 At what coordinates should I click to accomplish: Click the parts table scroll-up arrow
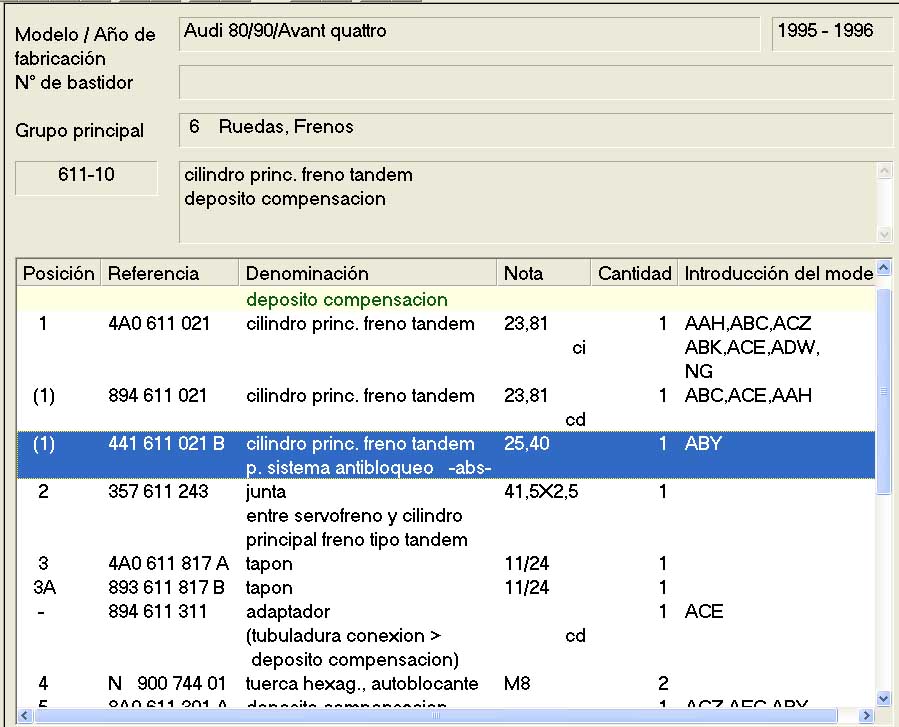tap(884, 268)
